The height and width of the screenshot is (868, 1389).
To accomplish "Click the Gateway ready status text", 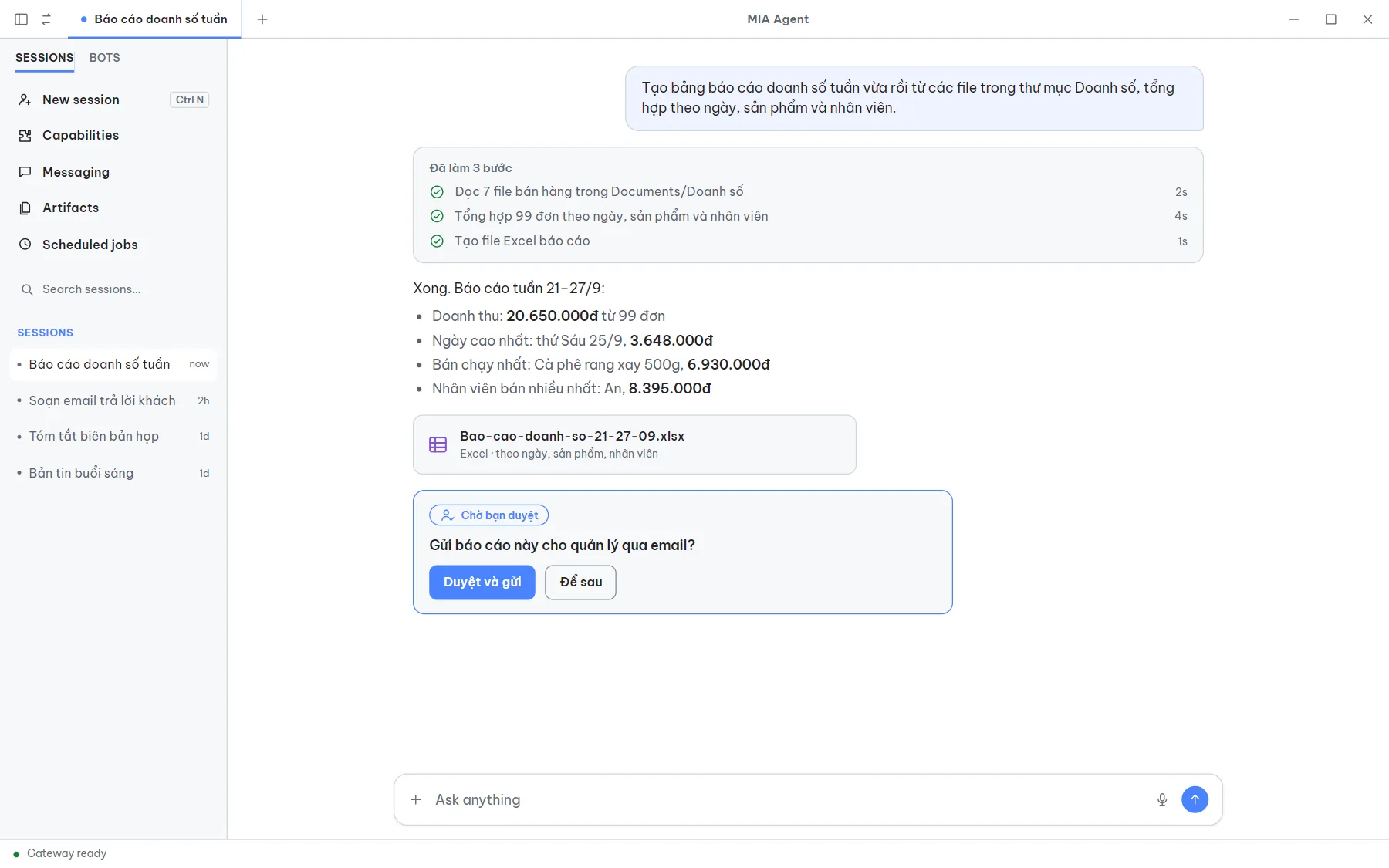I will [x=67, y=853].
